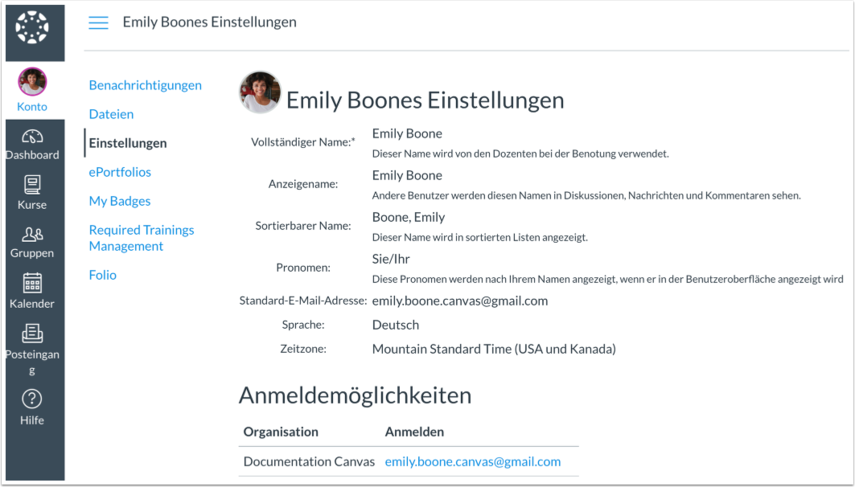
Task: Select the Einstellungen menu item
Action: click(x=128, y=143)
